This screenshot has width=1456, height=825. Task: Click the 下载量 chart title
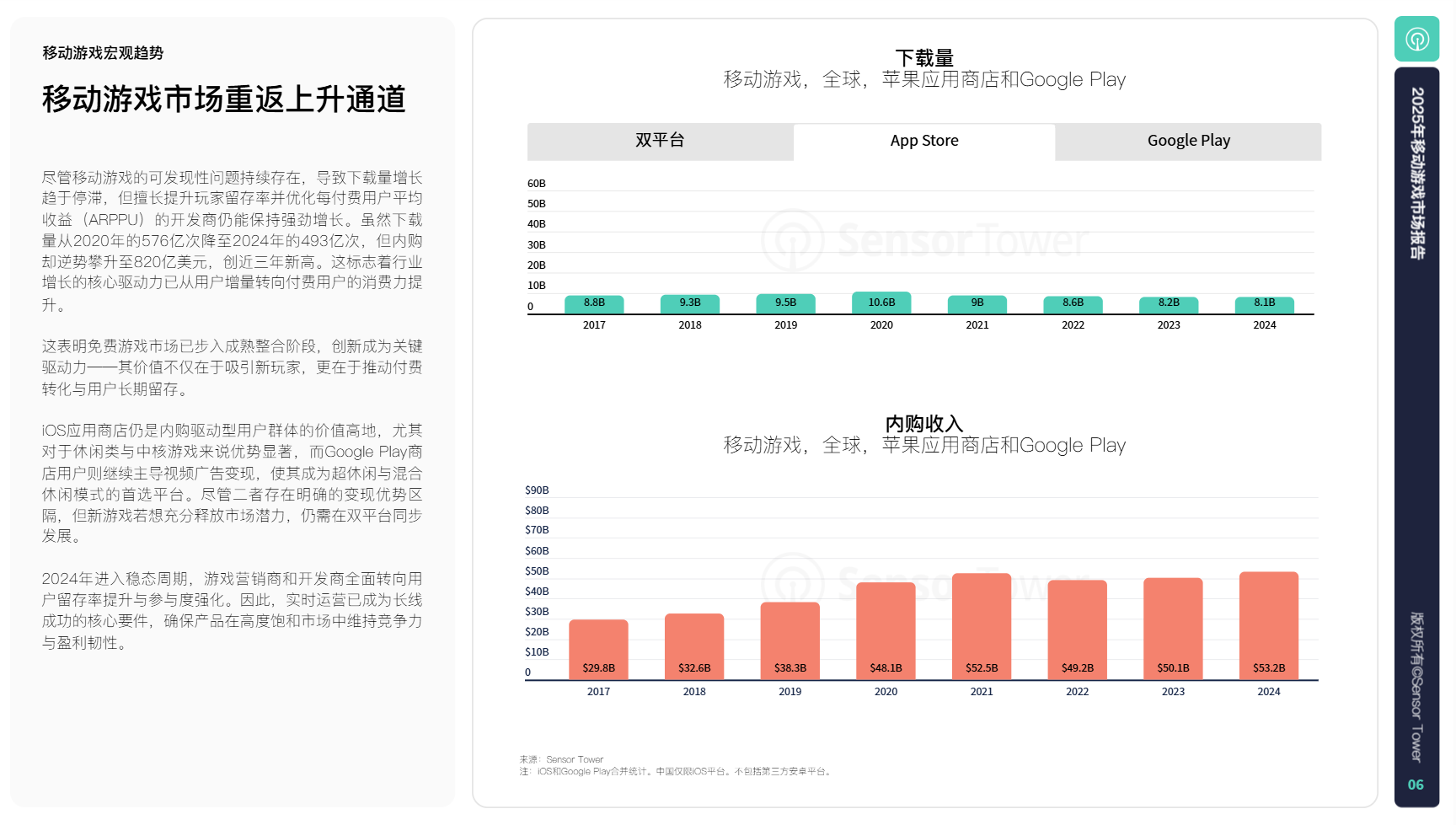[923, 58]
